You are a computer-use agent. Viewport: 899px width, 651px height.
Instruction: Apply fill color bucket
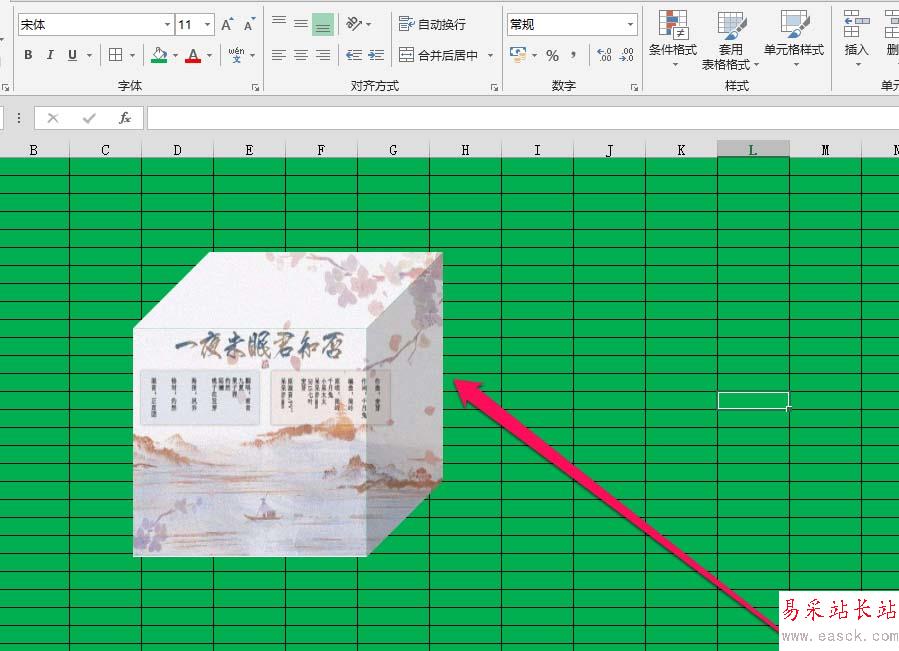(x=159, y=55)
